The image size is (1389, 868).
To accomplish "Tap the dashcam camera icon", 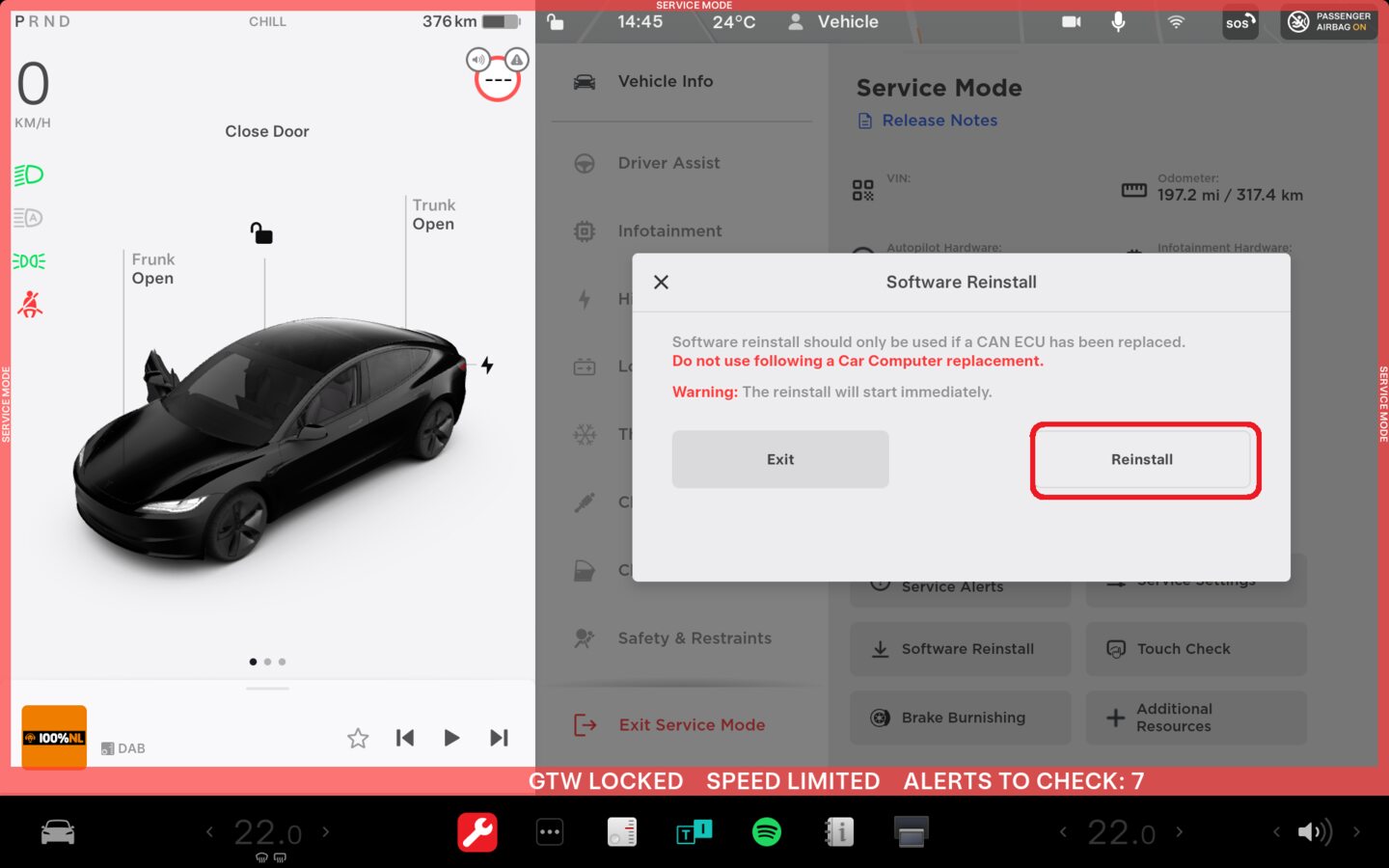I will [x=1071, y=21].
